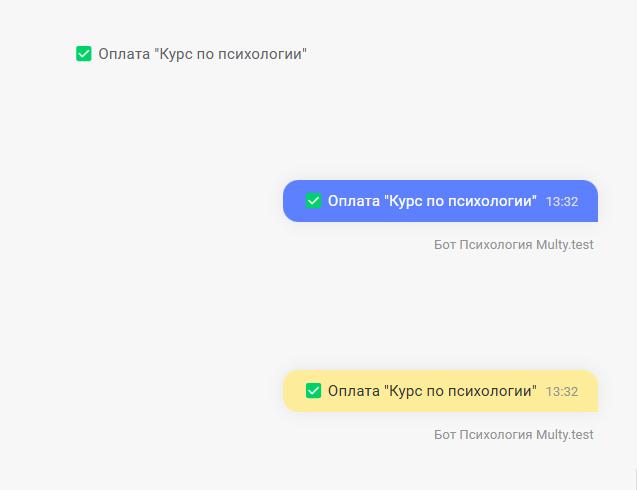This screenshot has height=490, width=637.
Task: Click the word Оплата in the top heading
Action: (124, 54)
